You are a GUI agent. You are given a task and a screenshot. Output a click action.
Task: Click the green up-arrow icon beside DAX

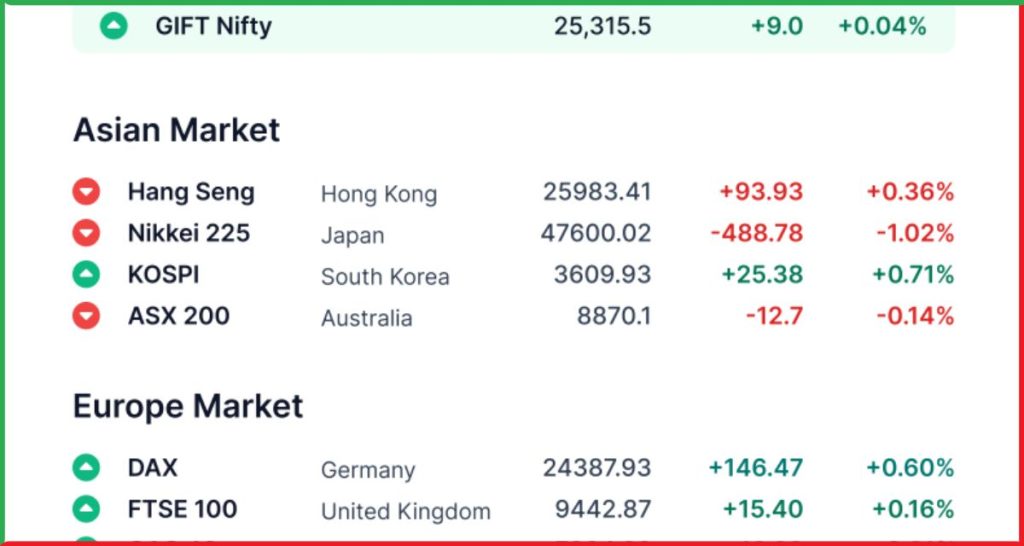[x=86, y=468]
